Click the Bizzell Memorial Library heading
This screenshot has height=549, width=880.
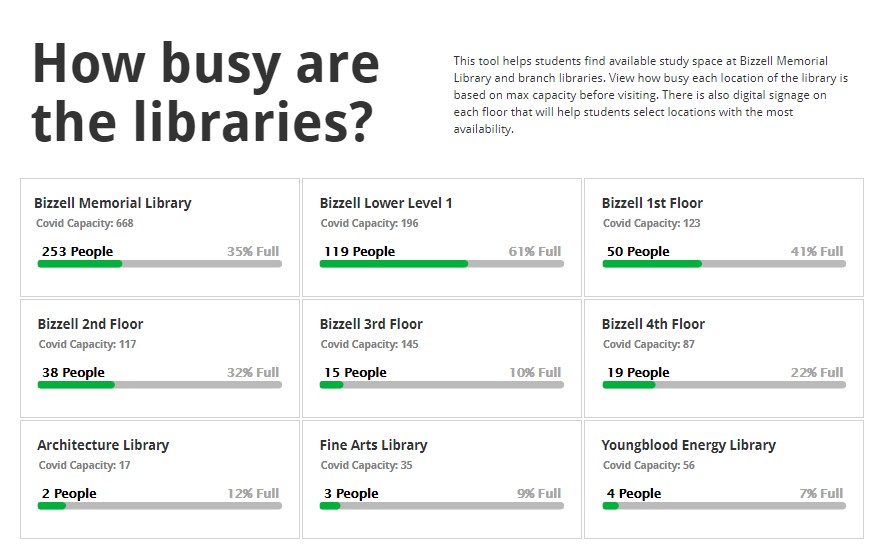112,203
